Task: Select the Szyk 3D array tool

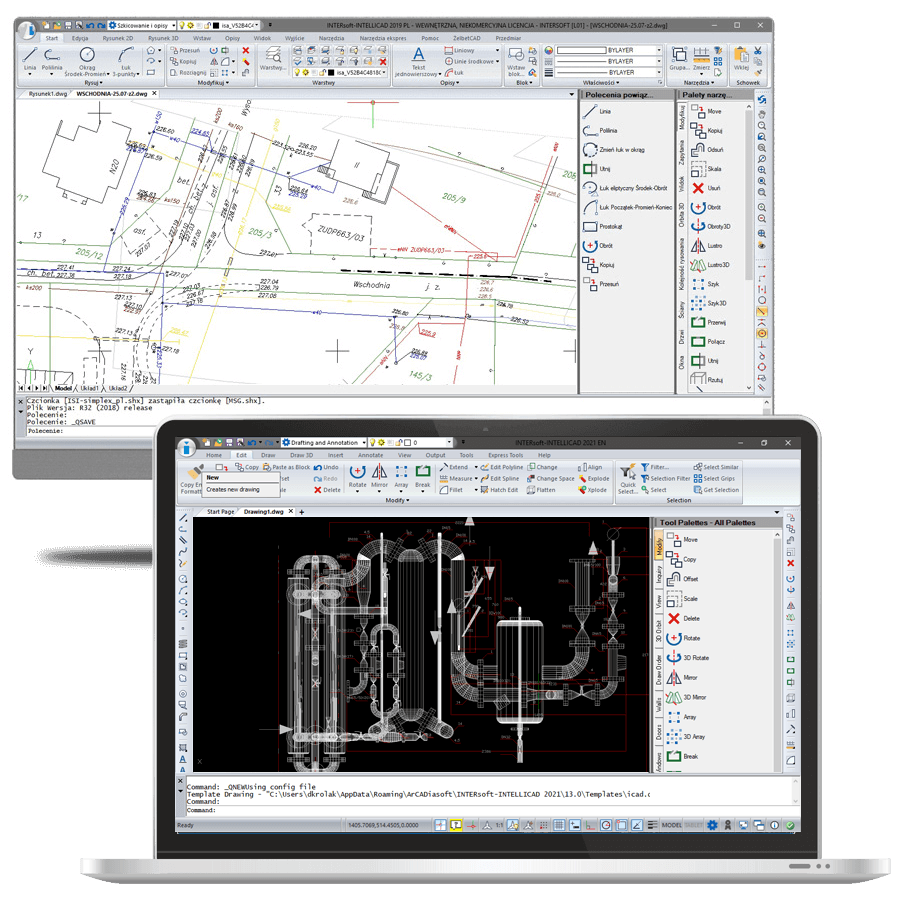Action: 700,303
